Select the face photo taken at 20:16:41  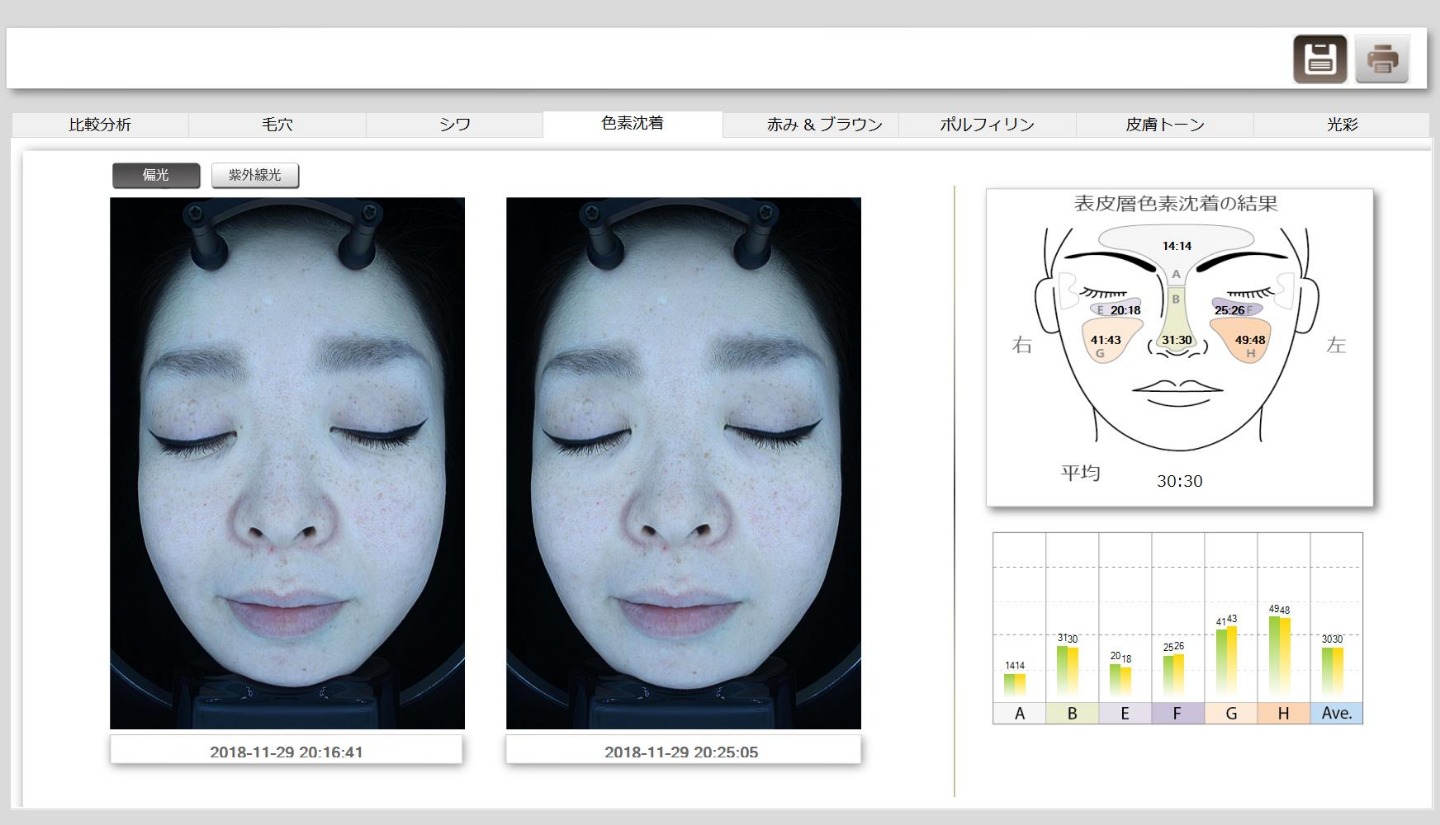coord(287,463)
